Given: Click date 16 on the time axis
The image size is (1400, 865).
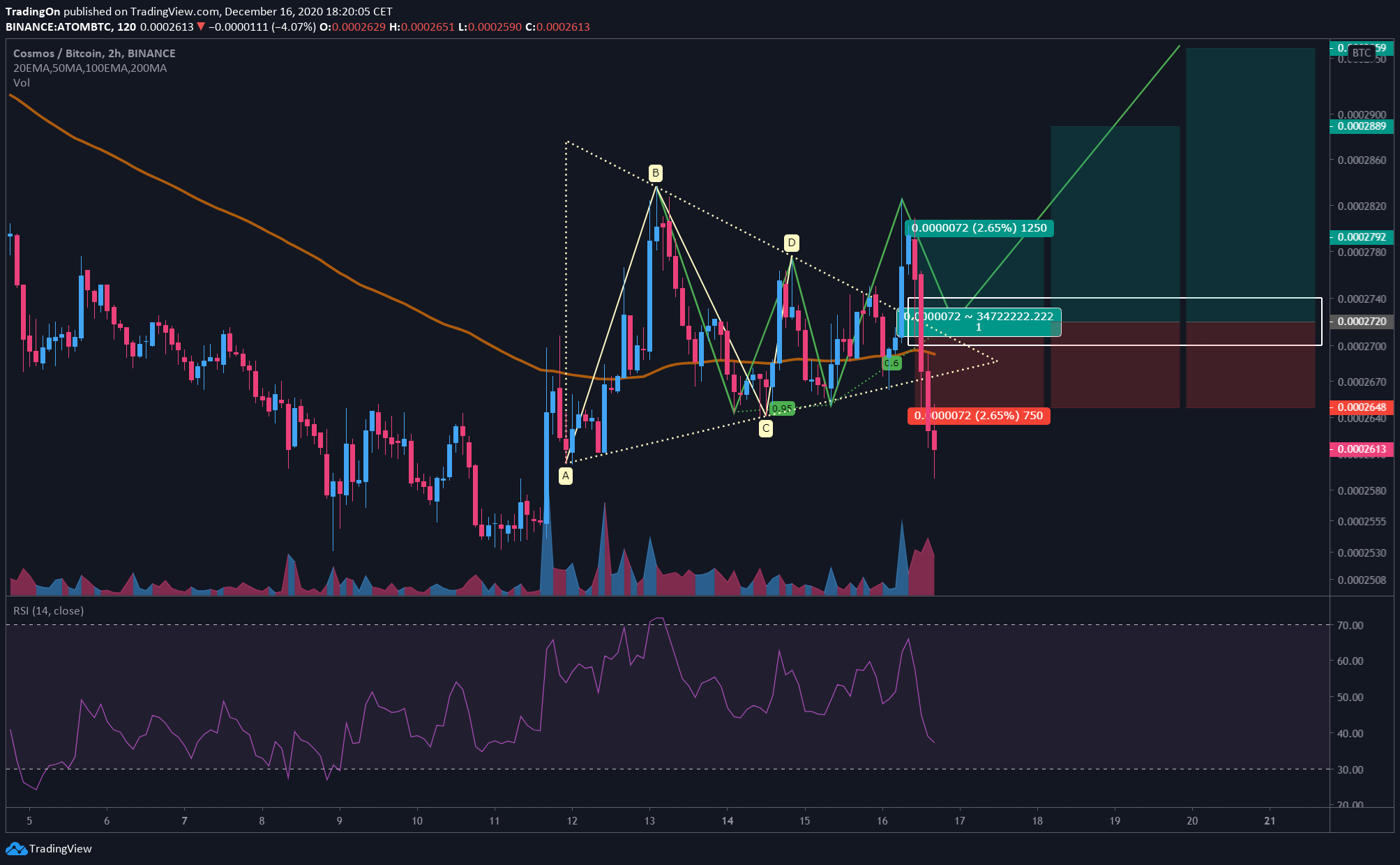Looking at the screenshot, I should (882, 820).
